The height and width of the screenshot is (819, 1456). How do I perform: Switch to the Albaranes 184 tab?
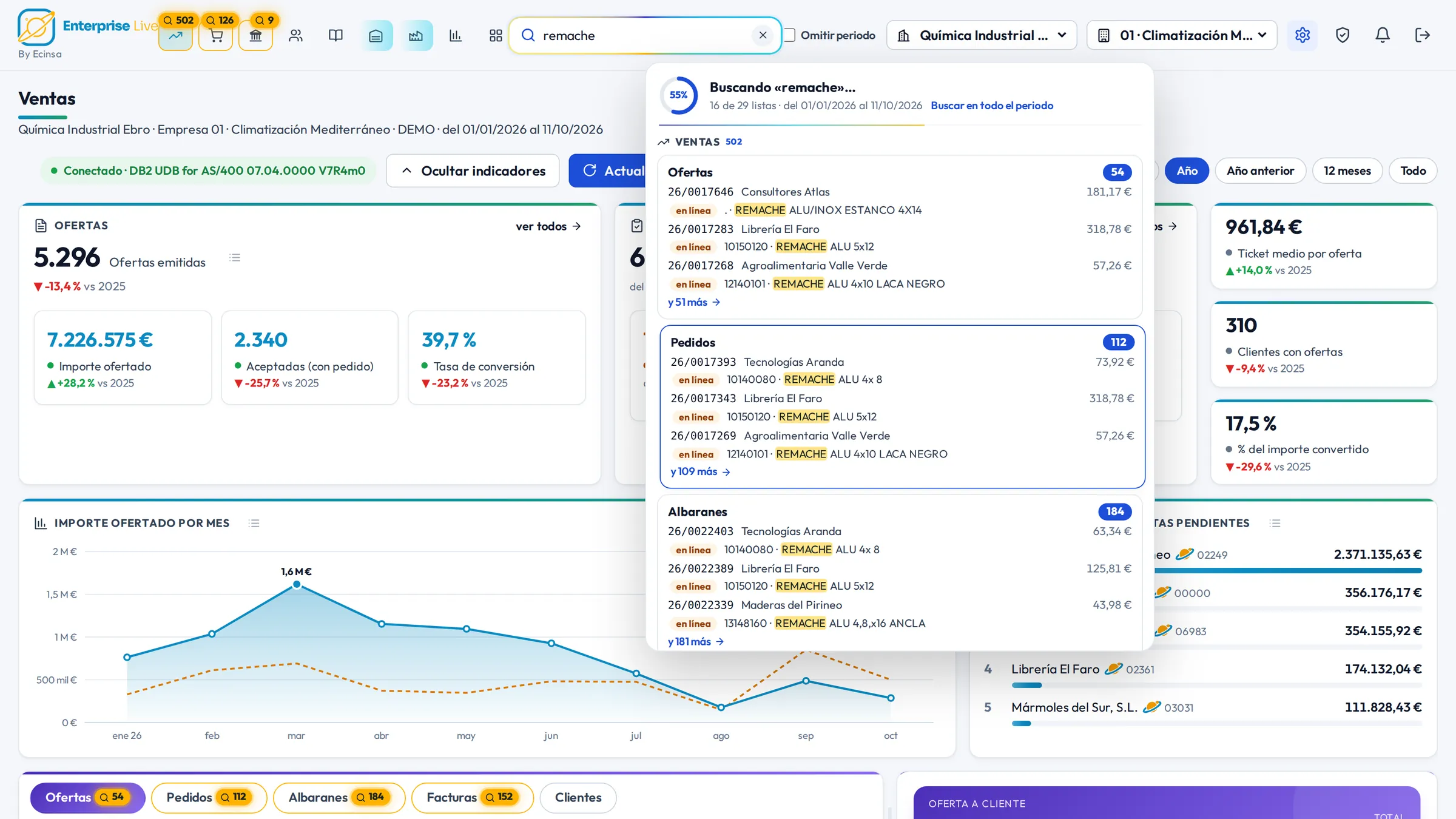[339, 797]
